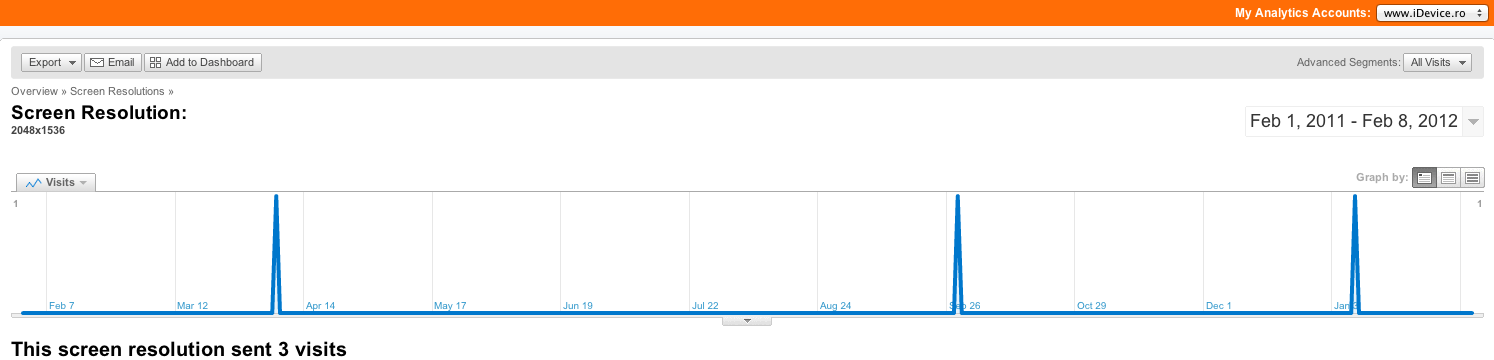The image size is (1494, 360).
Task: Click the grid icon on Add to Dashboard
Action: (155, 62)
